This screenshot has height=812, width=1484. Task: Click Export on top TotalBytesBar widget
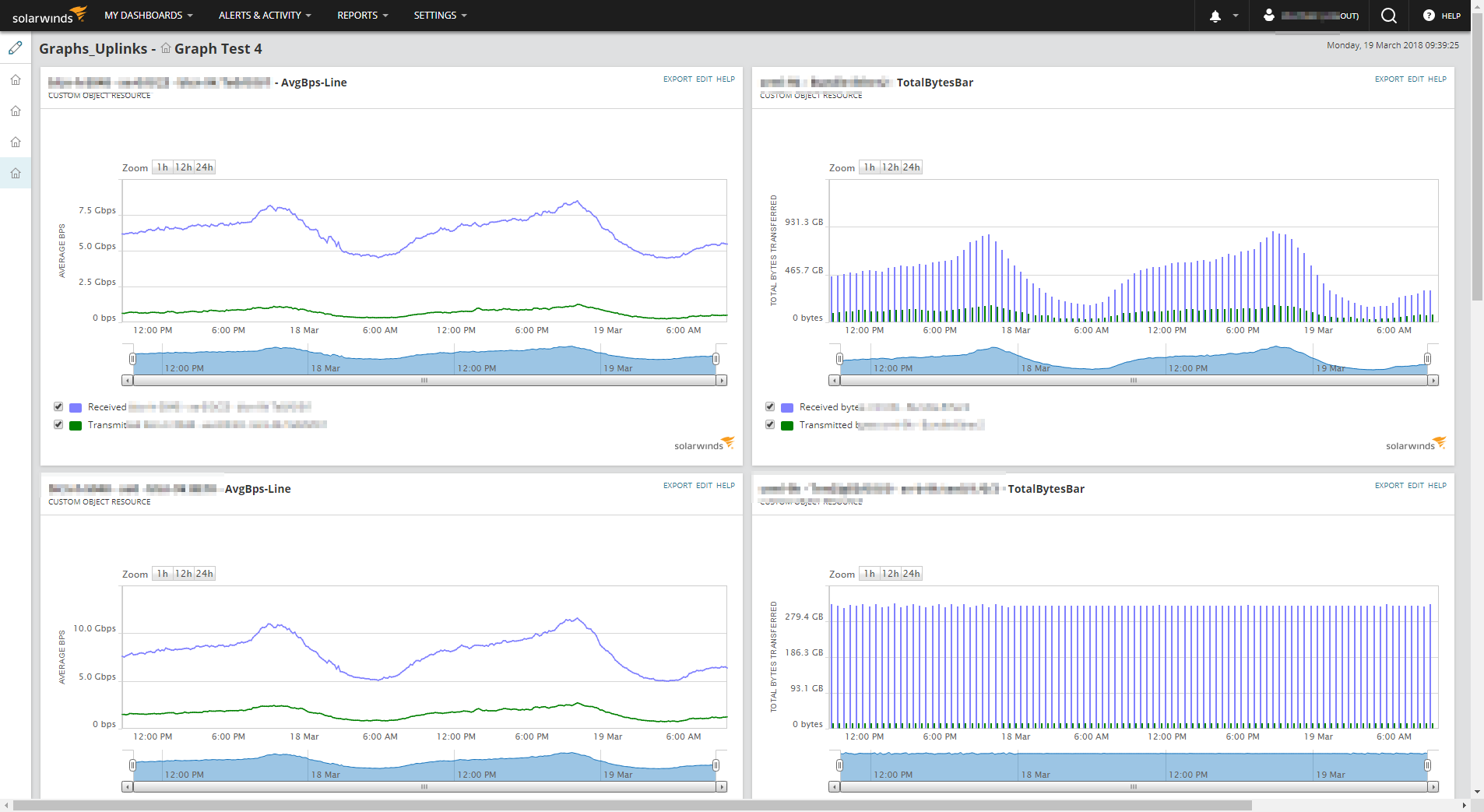pyautogui.click(x=1389, y=79)
